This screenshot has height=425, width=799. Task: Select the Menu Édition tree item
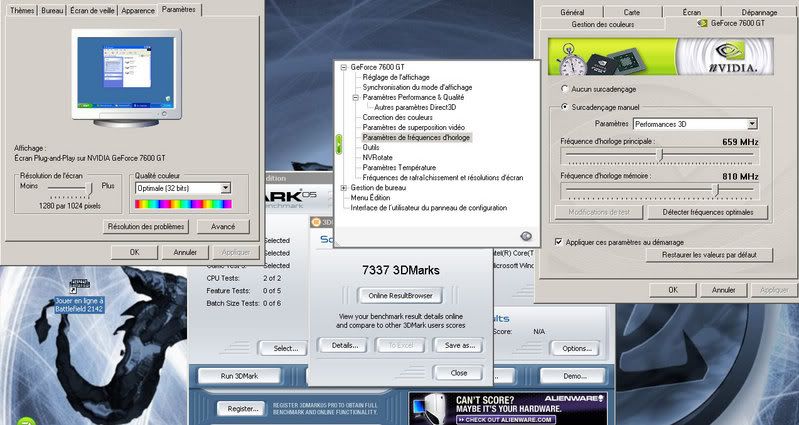(370, 198)
